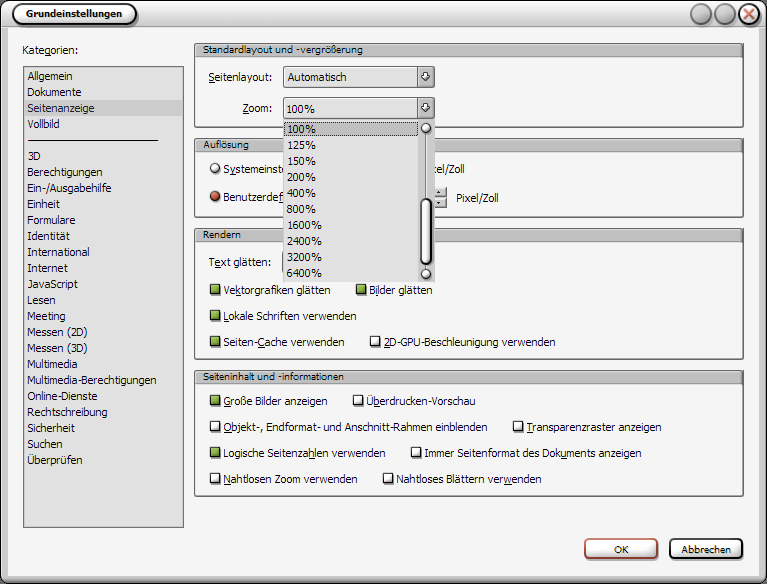Screen dimensions: 767x584
Task: Select the Systemeinstellung radio button
Action: tap(215, 169)
